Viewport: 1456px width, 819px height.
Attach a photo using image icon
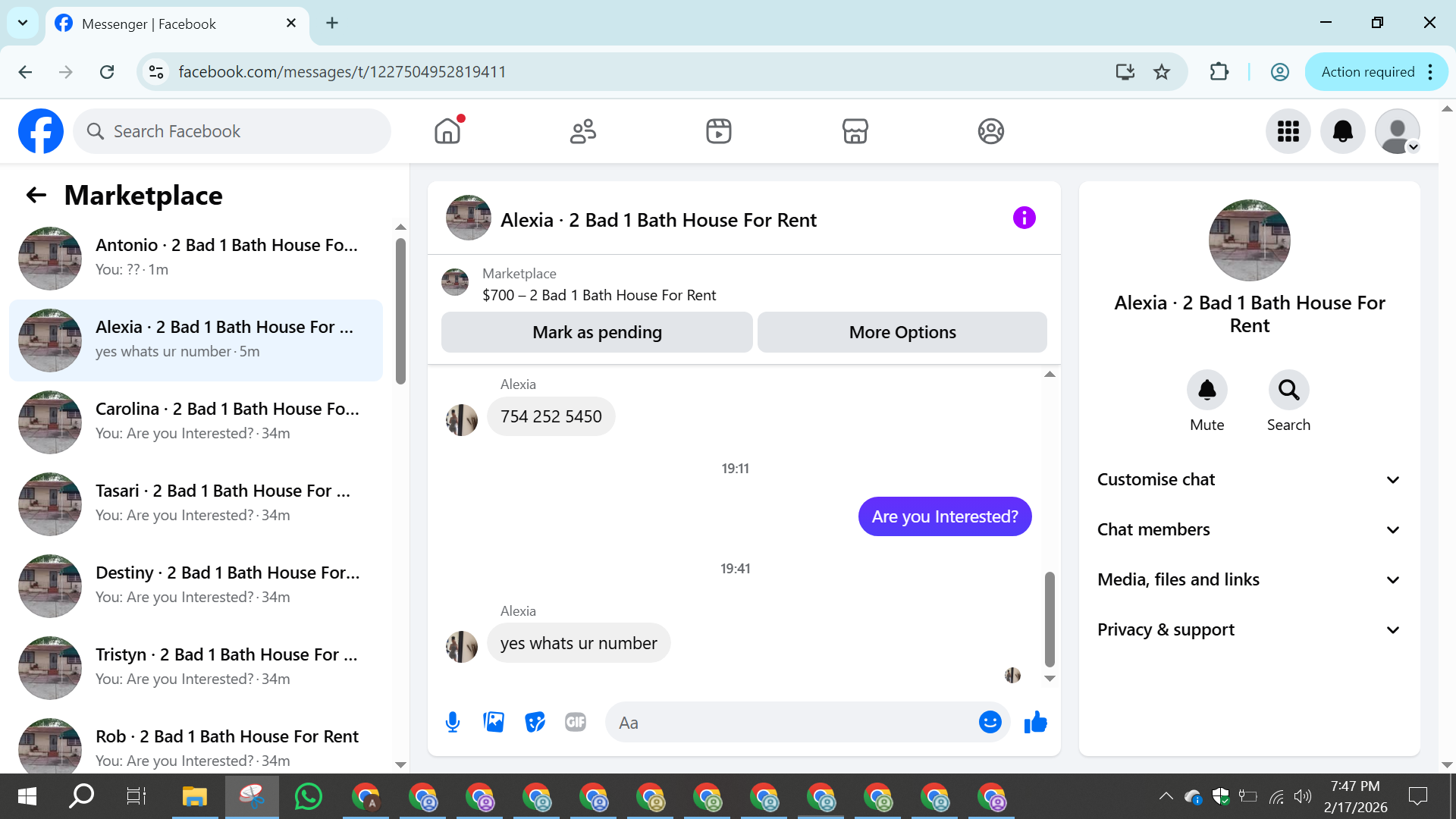(x=494, y=722)
